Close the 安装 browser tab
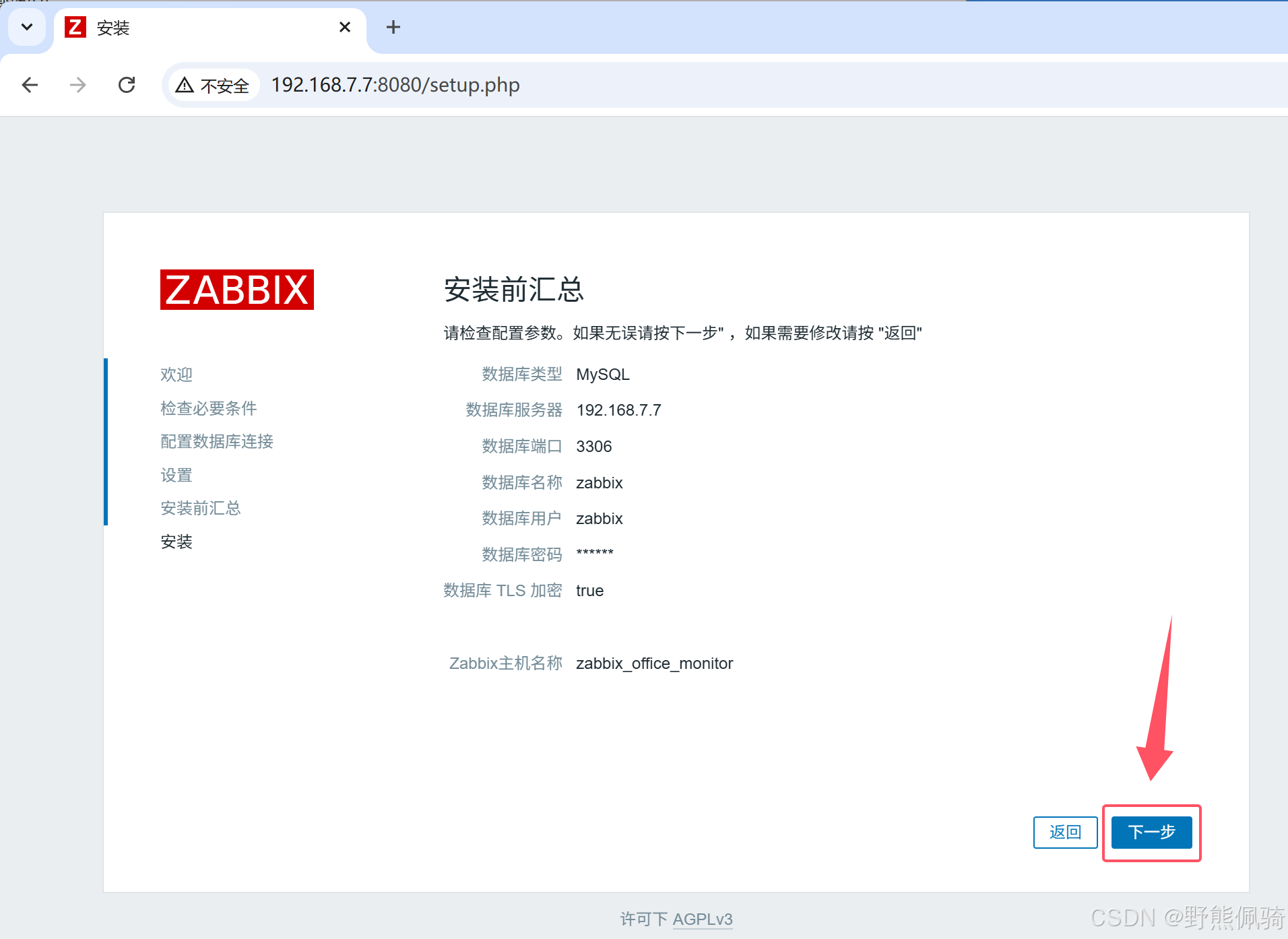Image resolution: width=1288 pixels, height=939 pixels. (x=345, y=27)
